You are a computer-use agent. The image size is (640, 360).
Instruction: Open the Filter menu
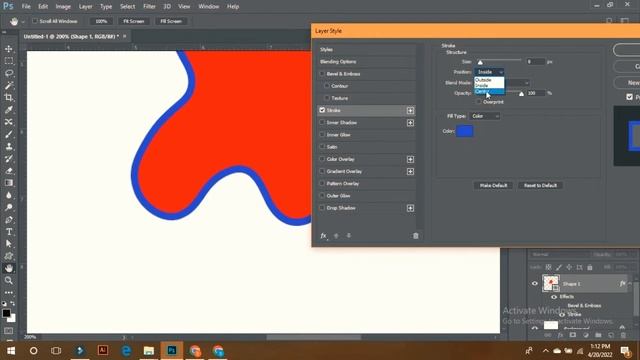point(149,7)
